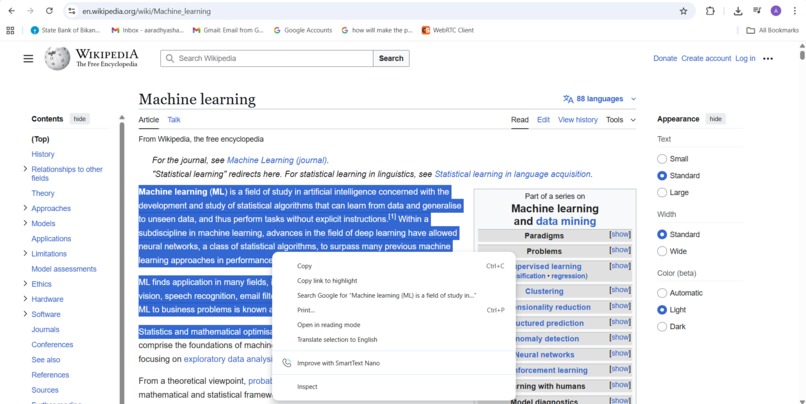
Task: Open the downloads icon in toolbar
Action: pyautogui.click(x=738, y=11)
